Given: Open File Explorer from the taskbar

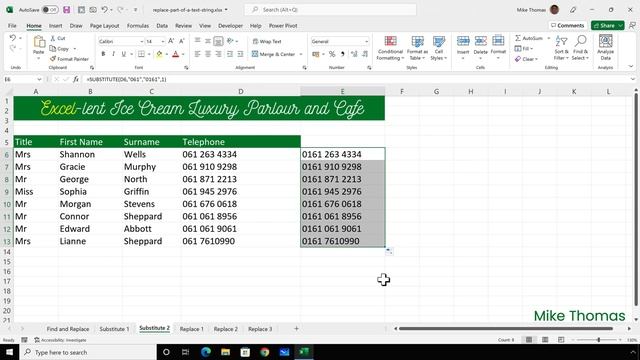Looking at the screenshot, I should point(225,352).
